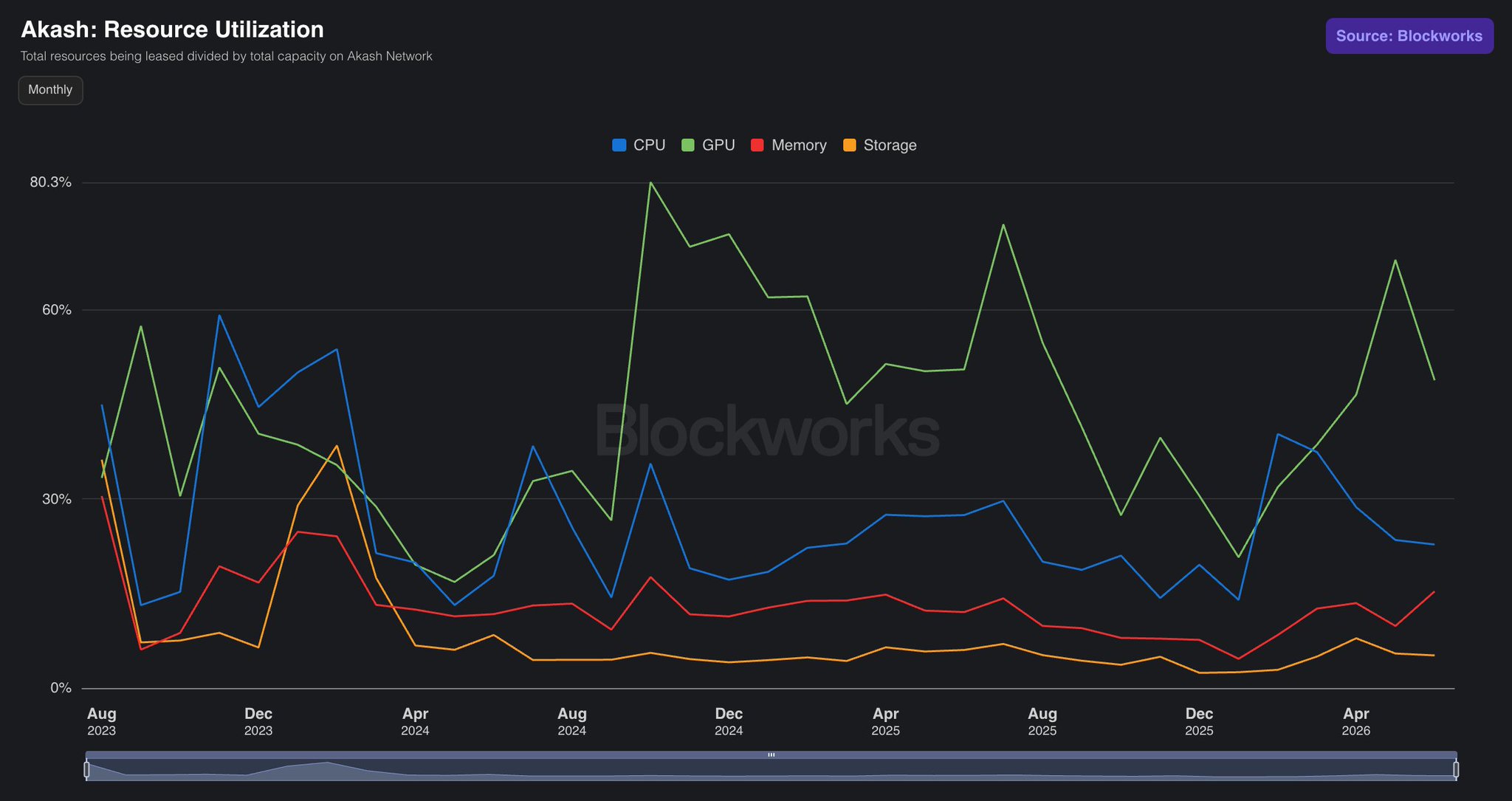This screenshot has height=801, width=1512.
Task: Click the "Apr 2024" x-axis label
Action: click(415, 722)
